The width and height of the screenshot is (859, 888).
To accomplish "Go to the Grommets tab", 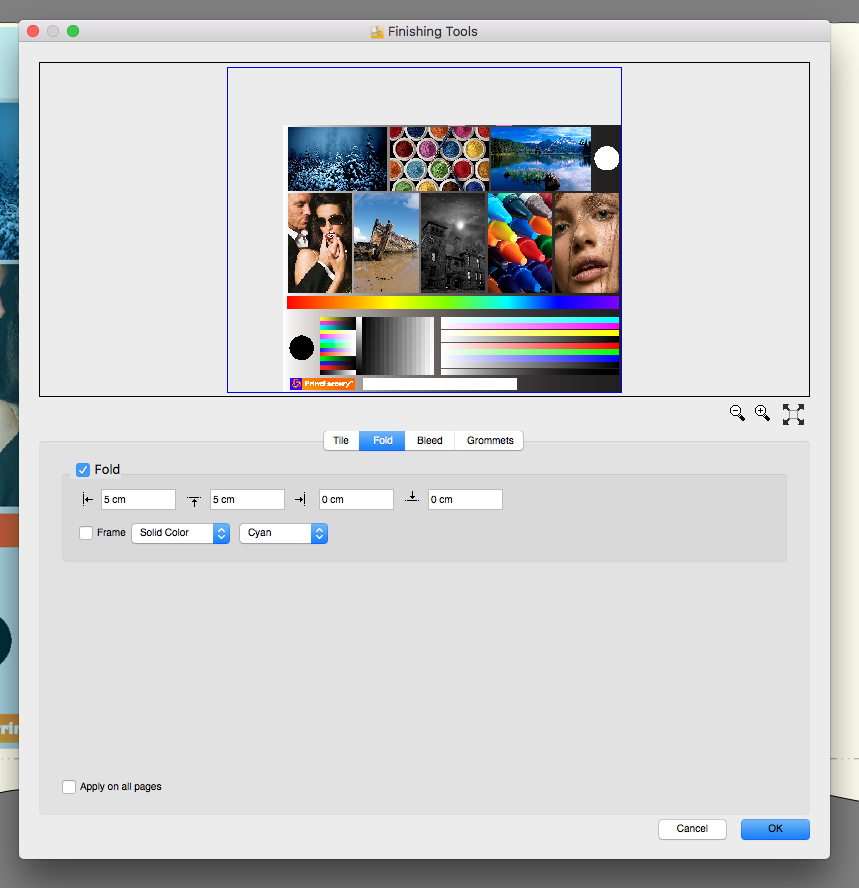I will (x=490, y=441).
